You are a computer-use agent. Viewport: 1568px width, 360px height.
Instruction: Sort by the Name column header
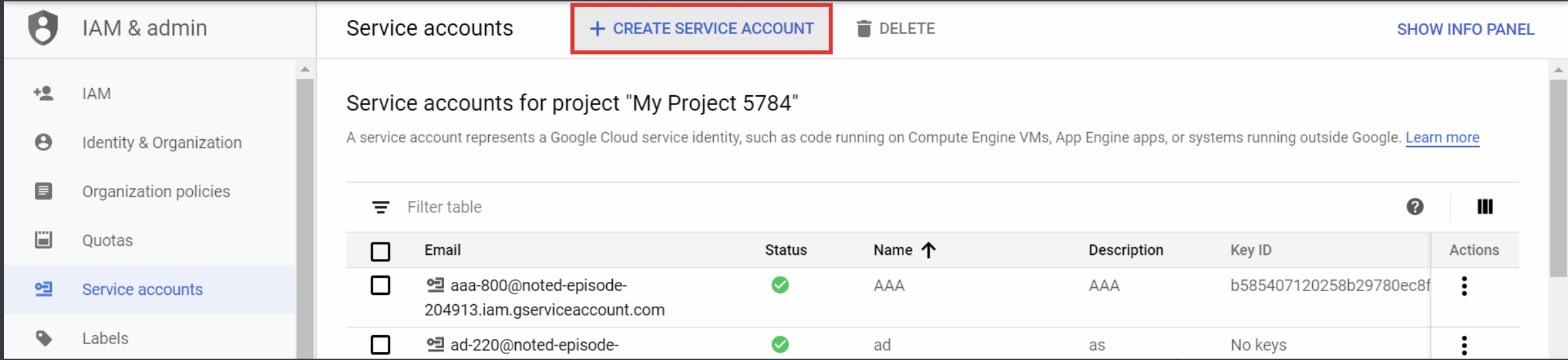[893, 250]
